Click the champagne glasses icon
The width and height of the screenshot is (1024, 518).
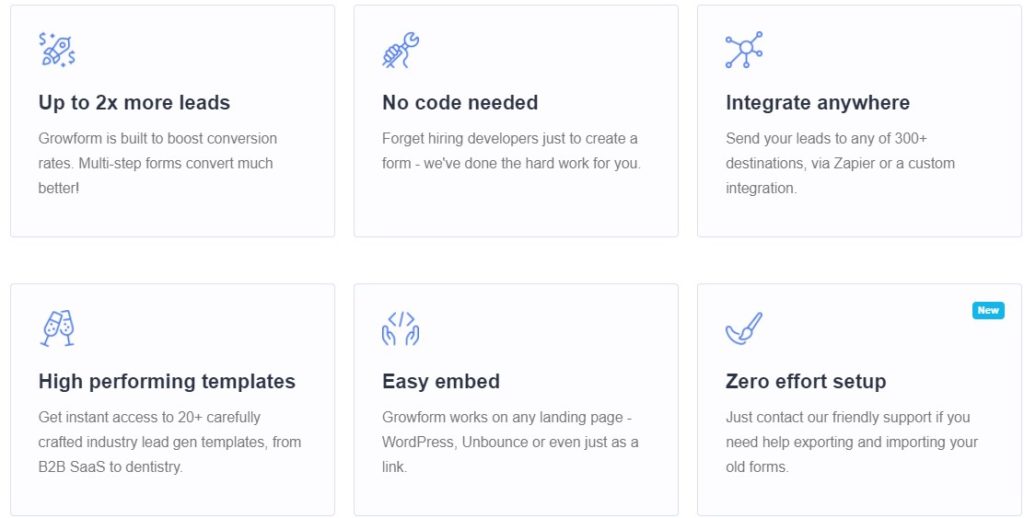(x=57, y=328)
